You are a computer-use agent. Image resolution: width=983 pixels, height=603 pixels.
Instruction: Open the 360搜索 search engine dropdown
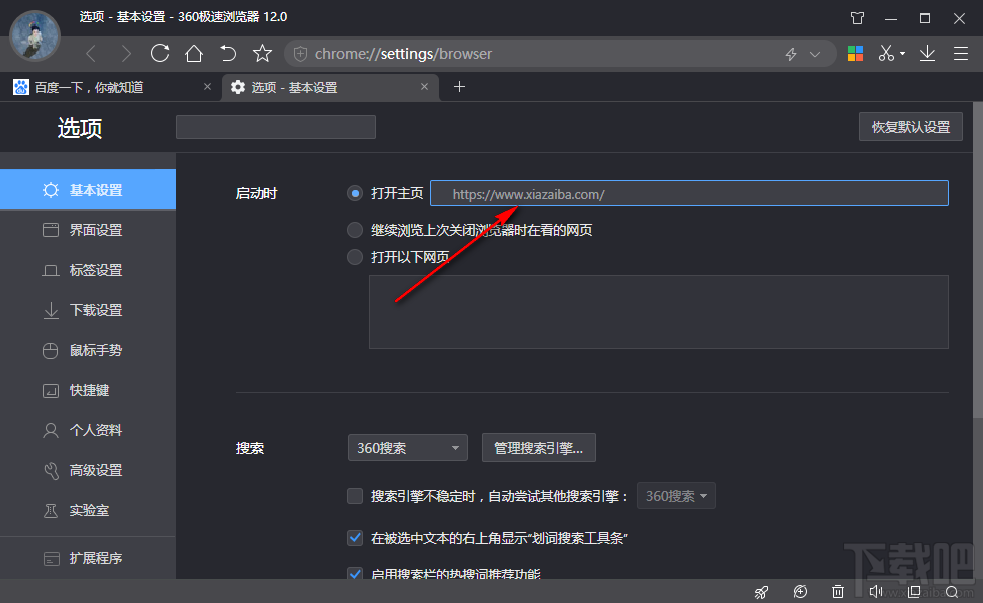[x=407, y=448]
